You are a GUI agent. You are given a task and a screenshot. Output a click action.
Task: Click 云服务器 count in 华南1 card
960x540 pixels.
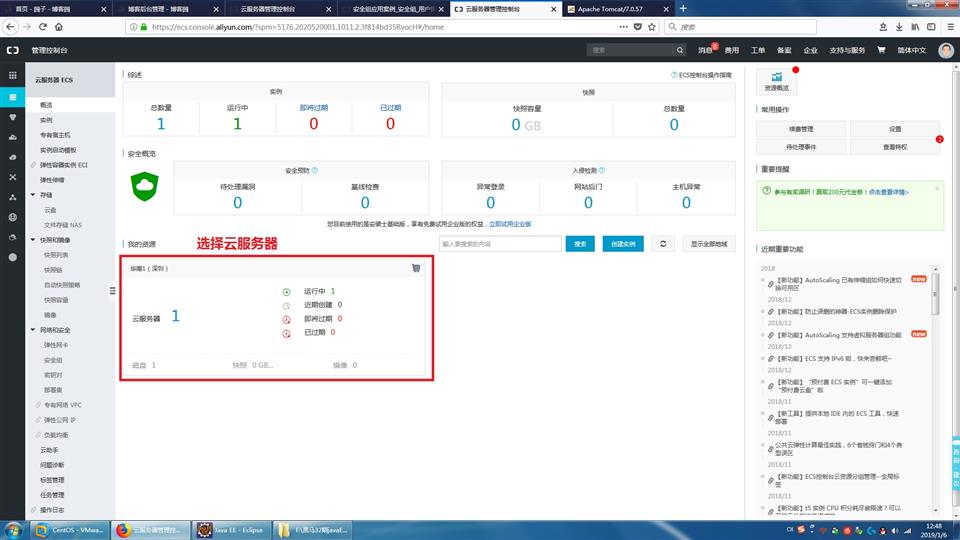coord(175,316)
